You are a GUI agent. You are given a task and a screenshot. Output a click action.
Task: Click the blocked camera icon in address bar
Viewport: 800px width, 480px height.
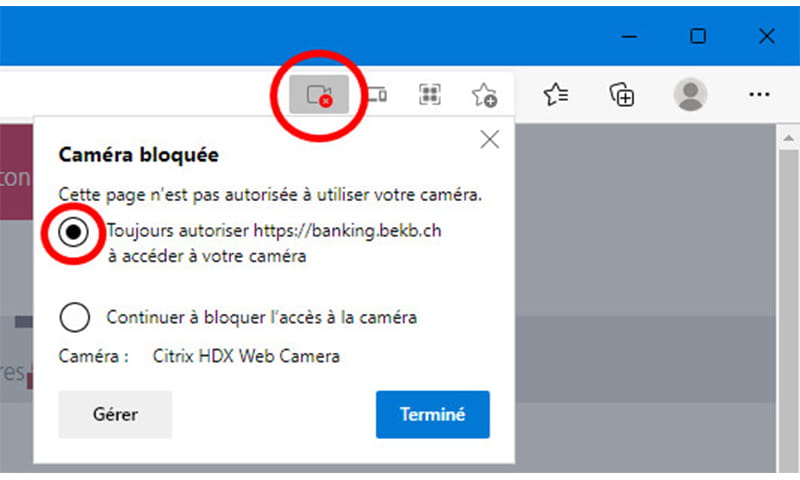click(x=319, y=94)
